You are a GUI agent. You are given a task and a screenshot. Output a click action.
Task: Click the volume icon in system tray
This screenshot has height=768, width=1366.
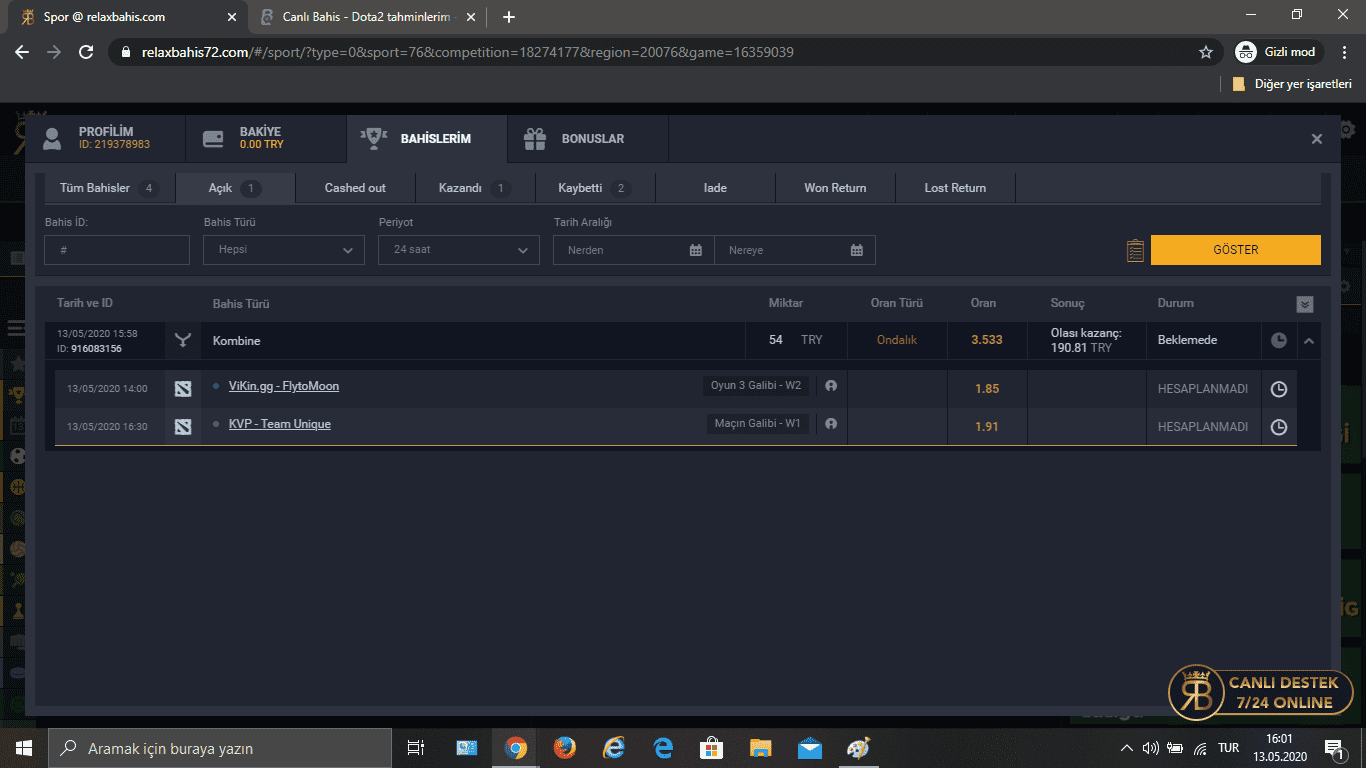click(1150, 748)
